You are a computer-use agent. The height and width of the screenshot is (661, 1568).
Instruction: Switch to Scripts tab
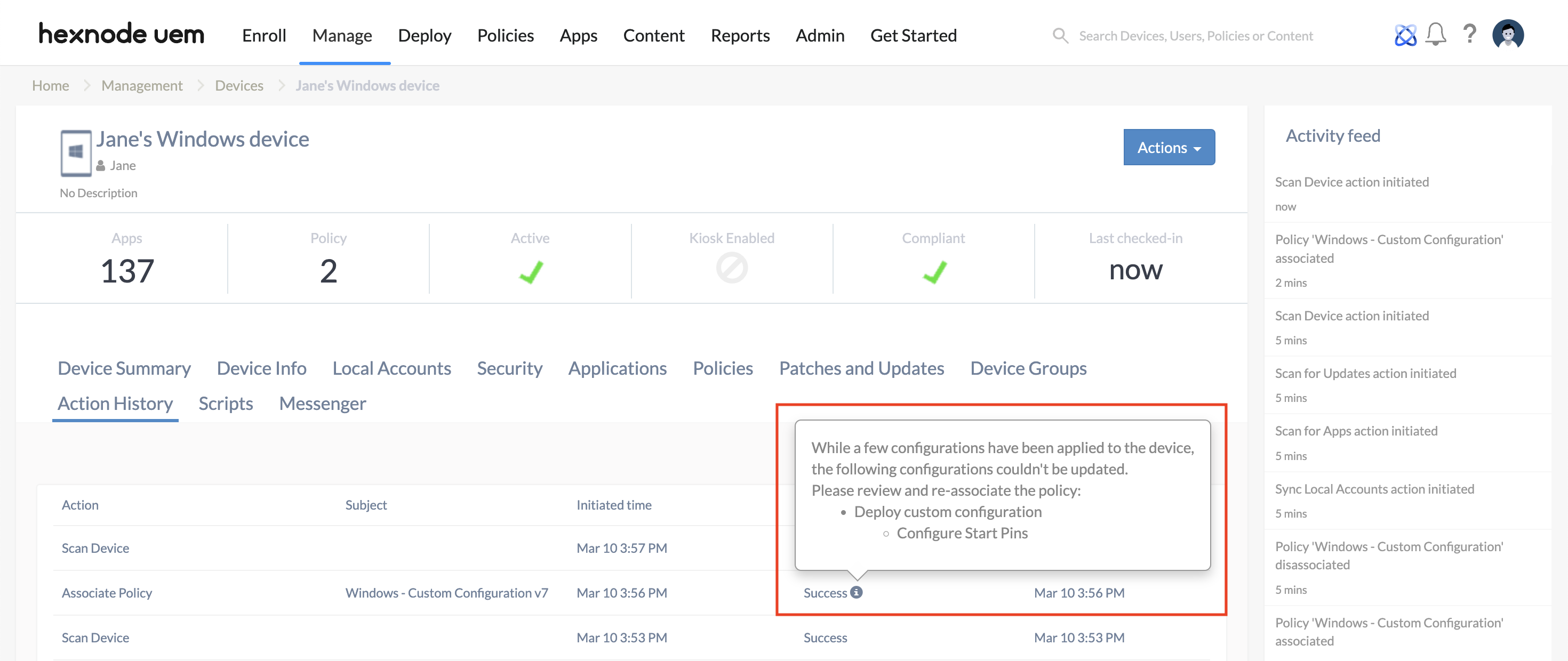coord(226,404)
